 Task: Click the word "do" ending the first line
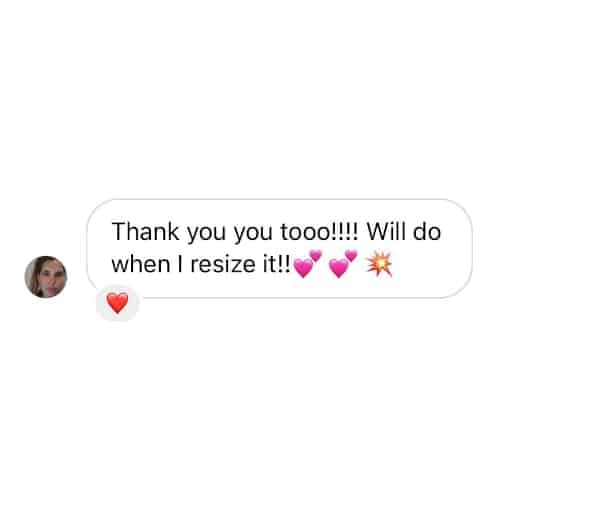(x=427, y=231)
